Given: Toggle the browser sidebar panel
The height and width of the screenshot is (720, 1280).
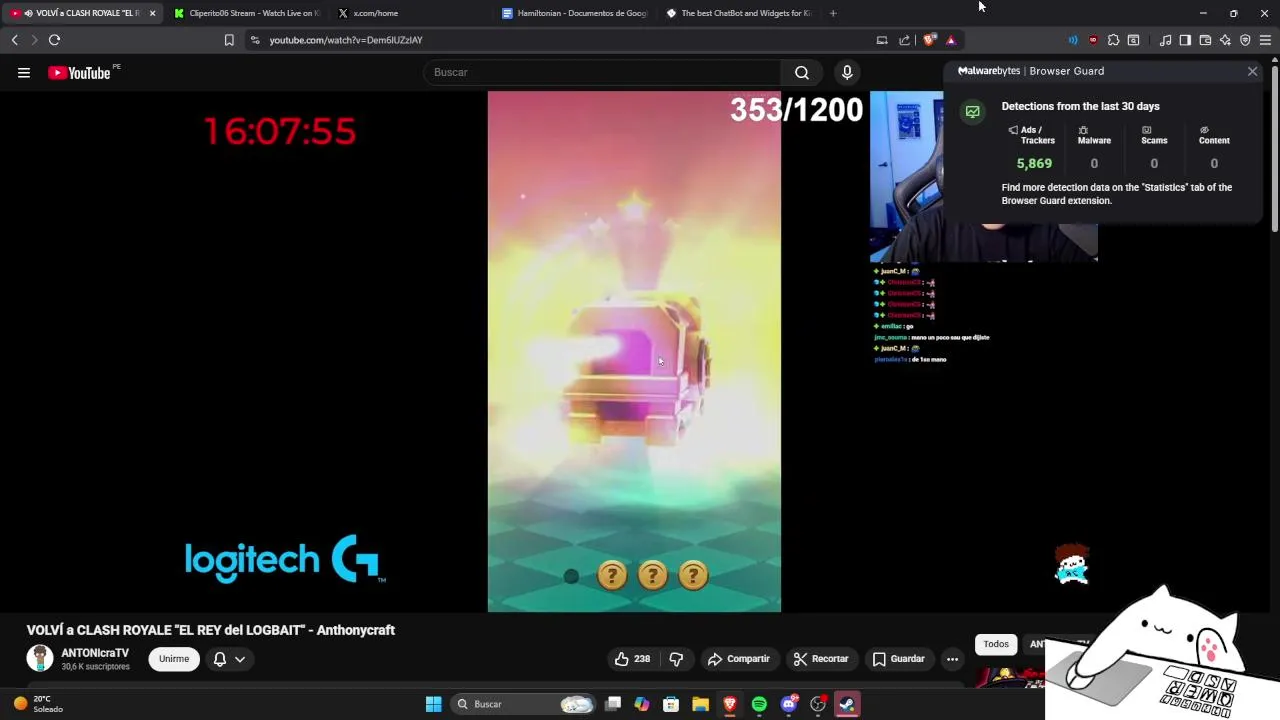Looking at the screenshot, I should [x=1185, y=40].
